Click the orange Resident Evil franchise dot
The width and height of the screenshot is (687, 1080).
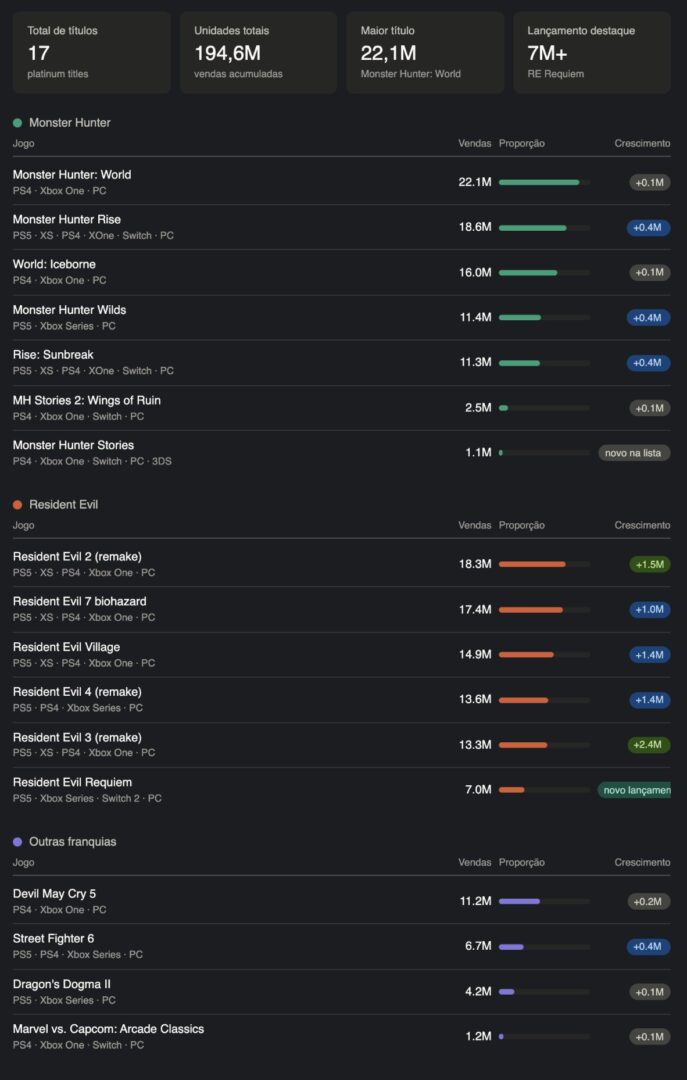[x=17, y=505]
